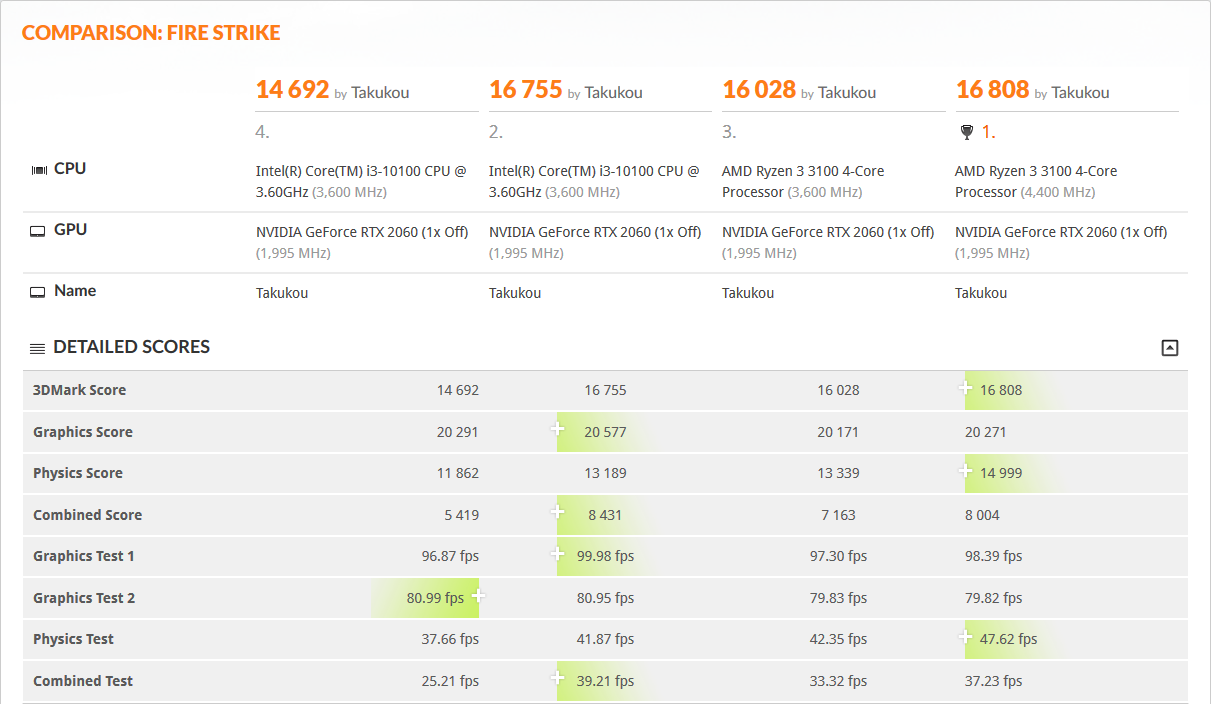Click the 11 862 Physics Score value
The height and width of the screenshot is (704, 1211).
[458, 473]
